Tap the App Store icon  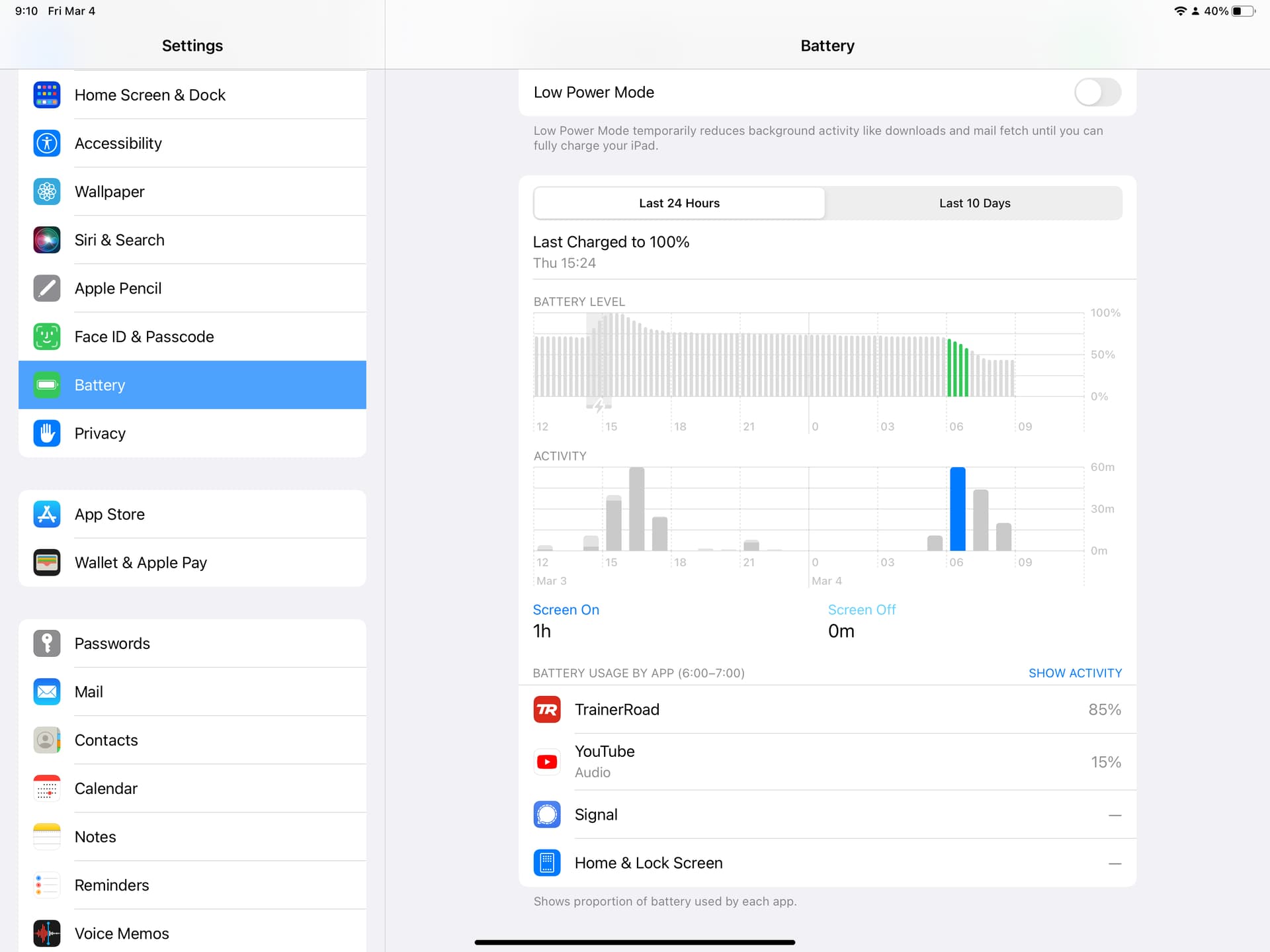(x=47, y=514)
